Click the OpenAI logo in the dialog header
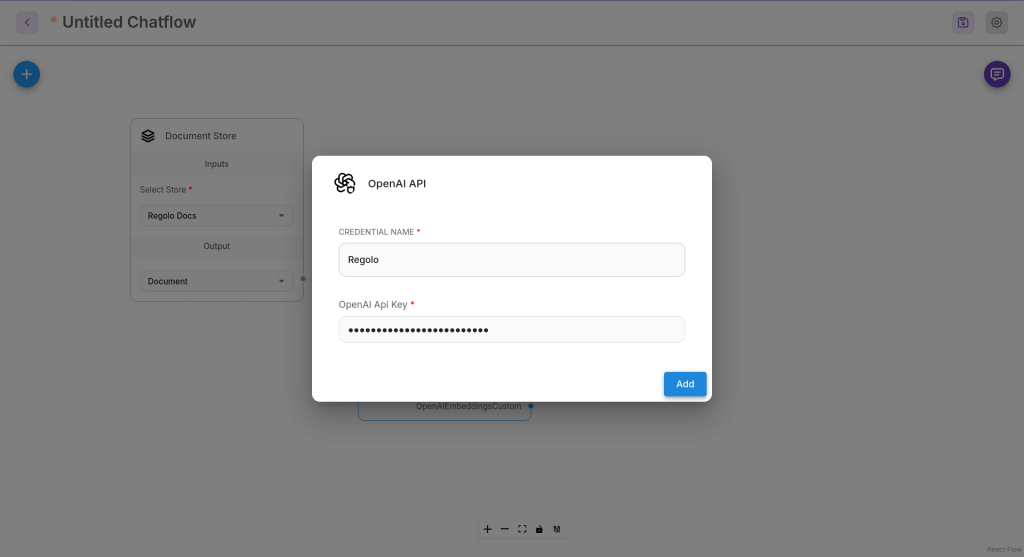 pos(345,183)
